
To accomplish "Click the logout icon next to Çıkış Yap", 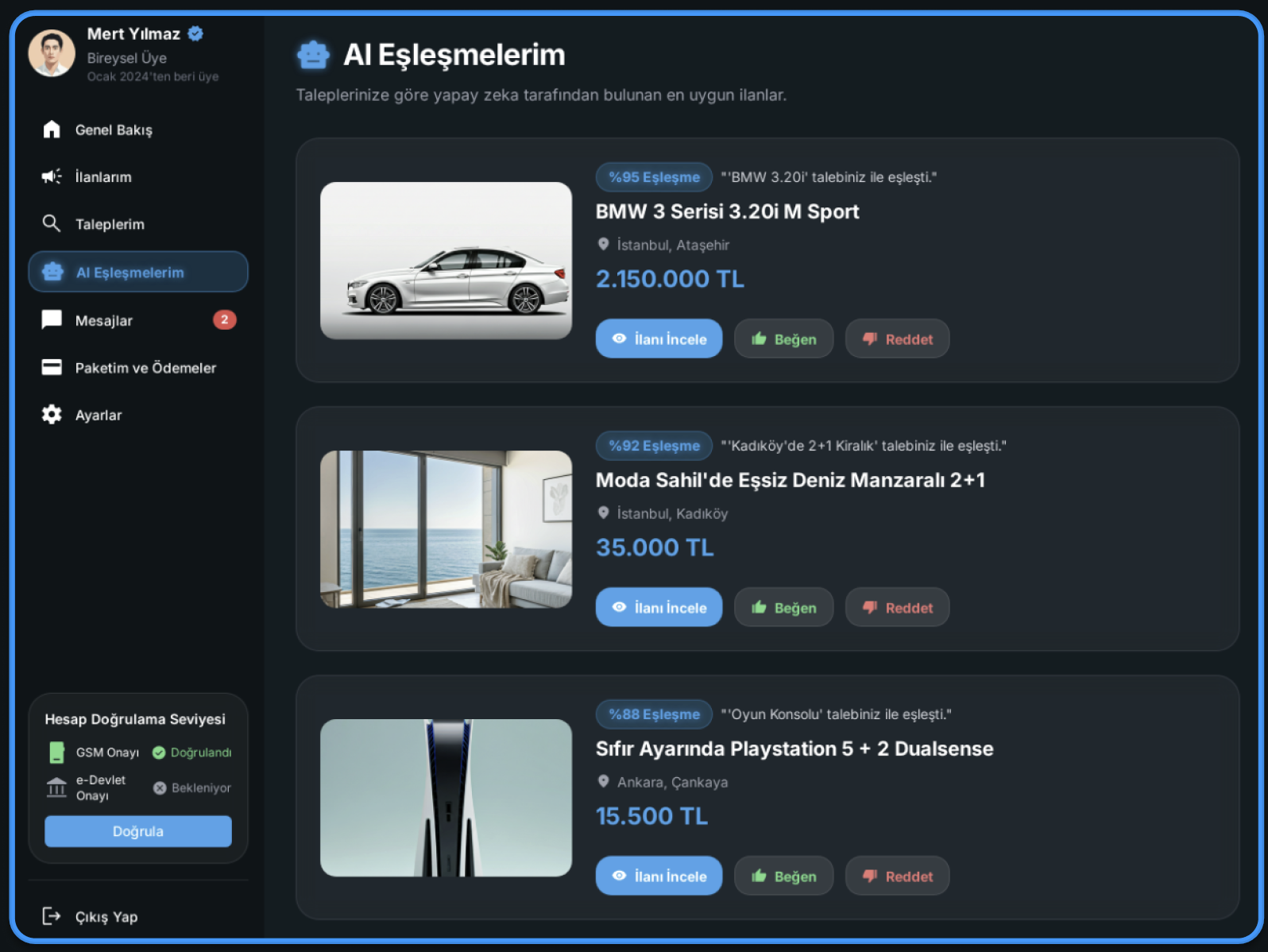I will click(52, 916).
